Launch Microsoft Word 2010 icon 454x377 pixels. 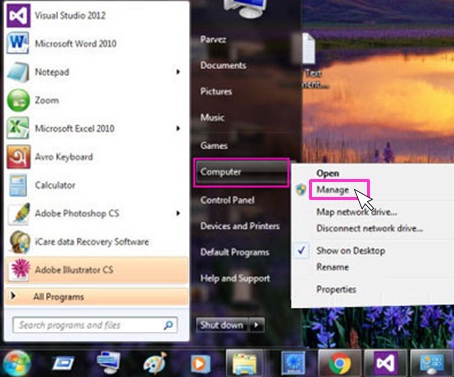coord(18,43)
